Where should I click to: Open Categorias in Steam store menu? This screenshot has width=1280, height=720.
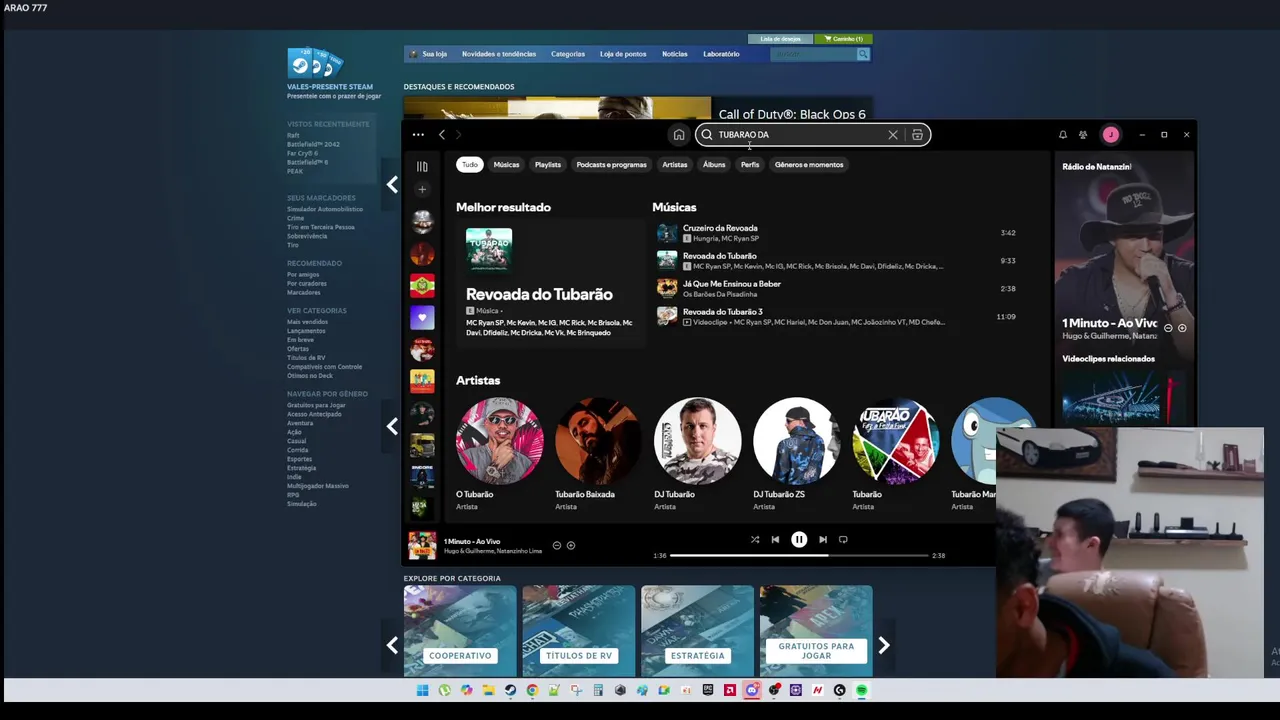click(x=568, y=54)
